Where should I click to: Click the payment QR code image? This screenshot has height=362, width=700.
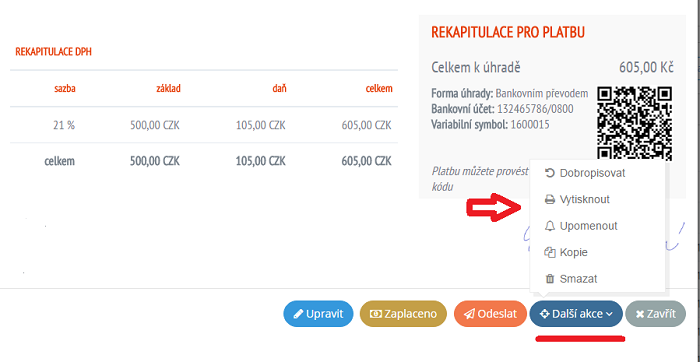[x=635, y=124]
